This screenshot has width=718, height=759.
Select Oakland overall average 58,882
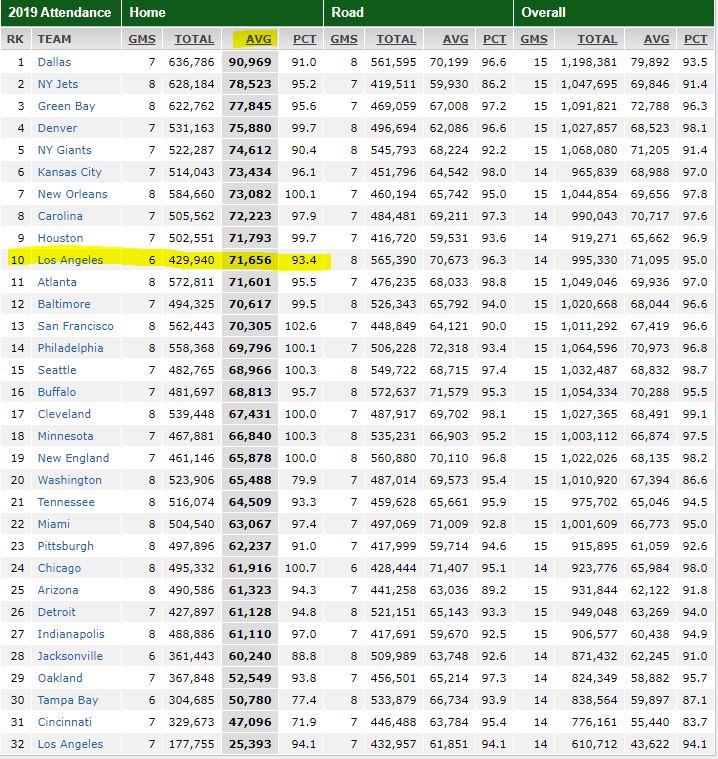coord(650,679)
